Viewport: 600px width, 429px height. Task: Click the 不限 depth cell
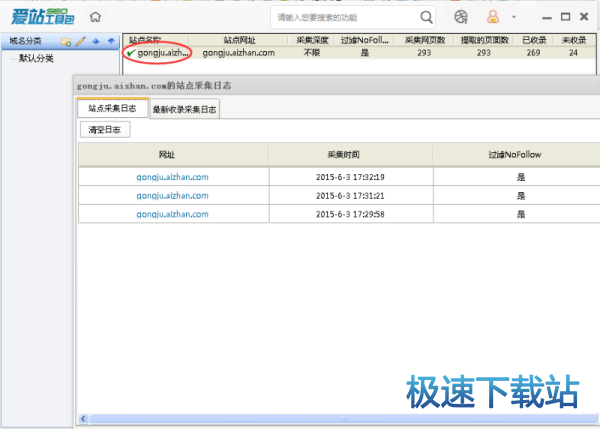pyautogui.click(x=312, y=53)
